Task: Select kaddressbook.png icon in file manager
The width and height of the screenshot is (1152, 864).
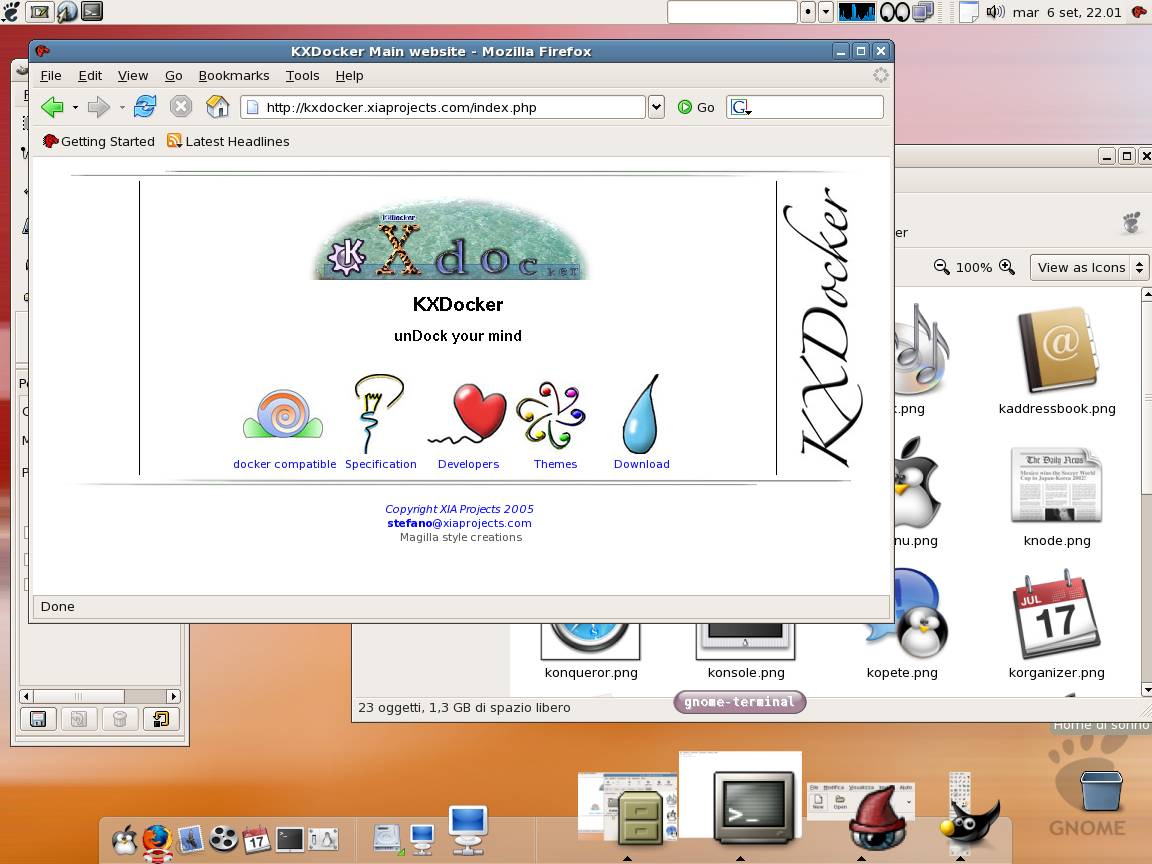Action: point(1057,350)
